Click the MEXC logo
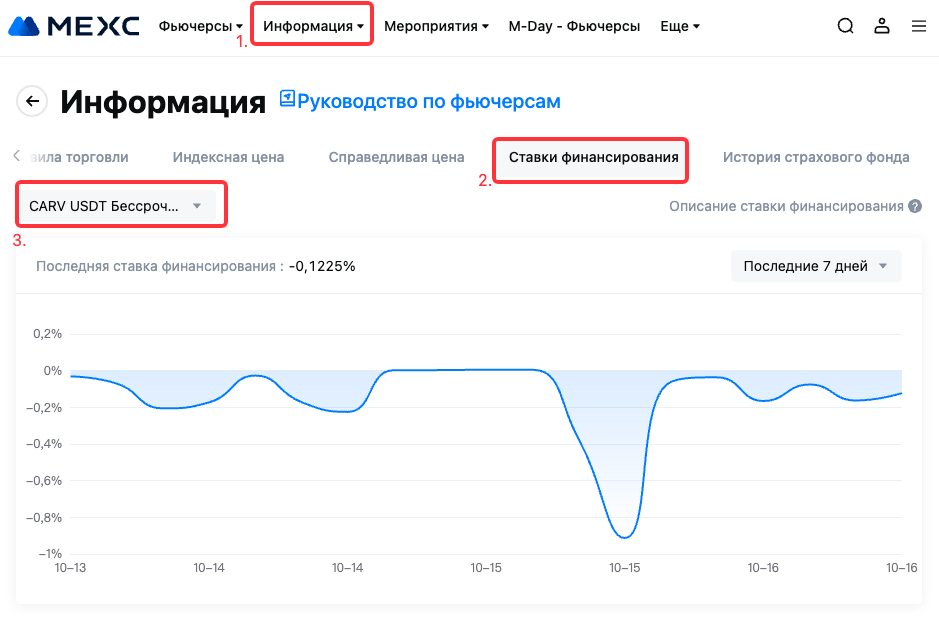This screenshot has width=939, height=618. pyautogui.click(x=74, y=26)
